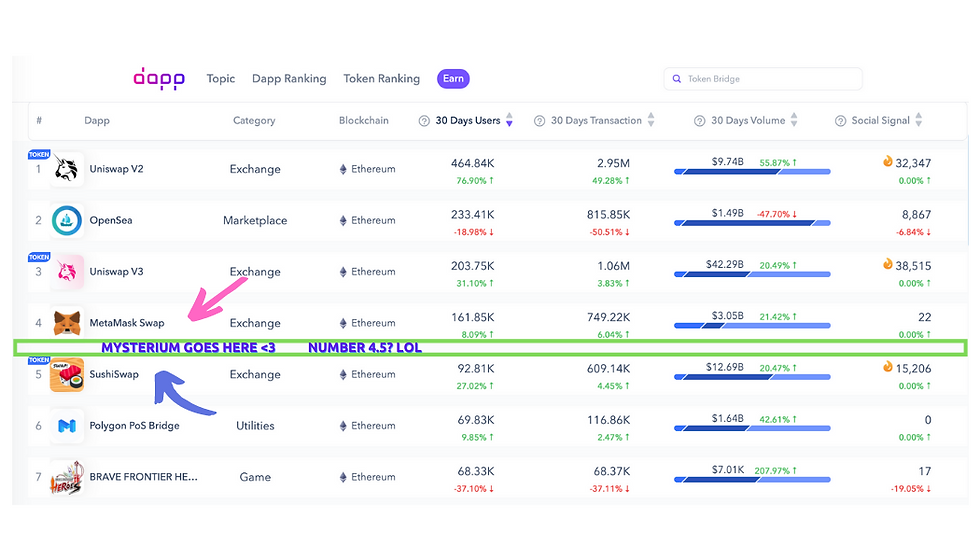Click the 161.85K users value

pos(472,318)
